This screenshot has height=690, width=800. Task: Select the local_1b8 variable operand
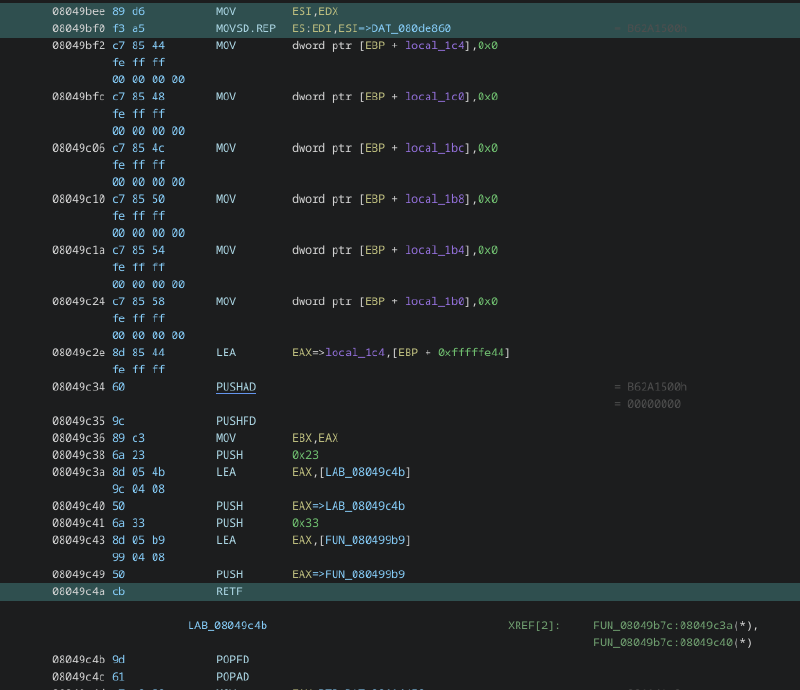click(435, 199)
